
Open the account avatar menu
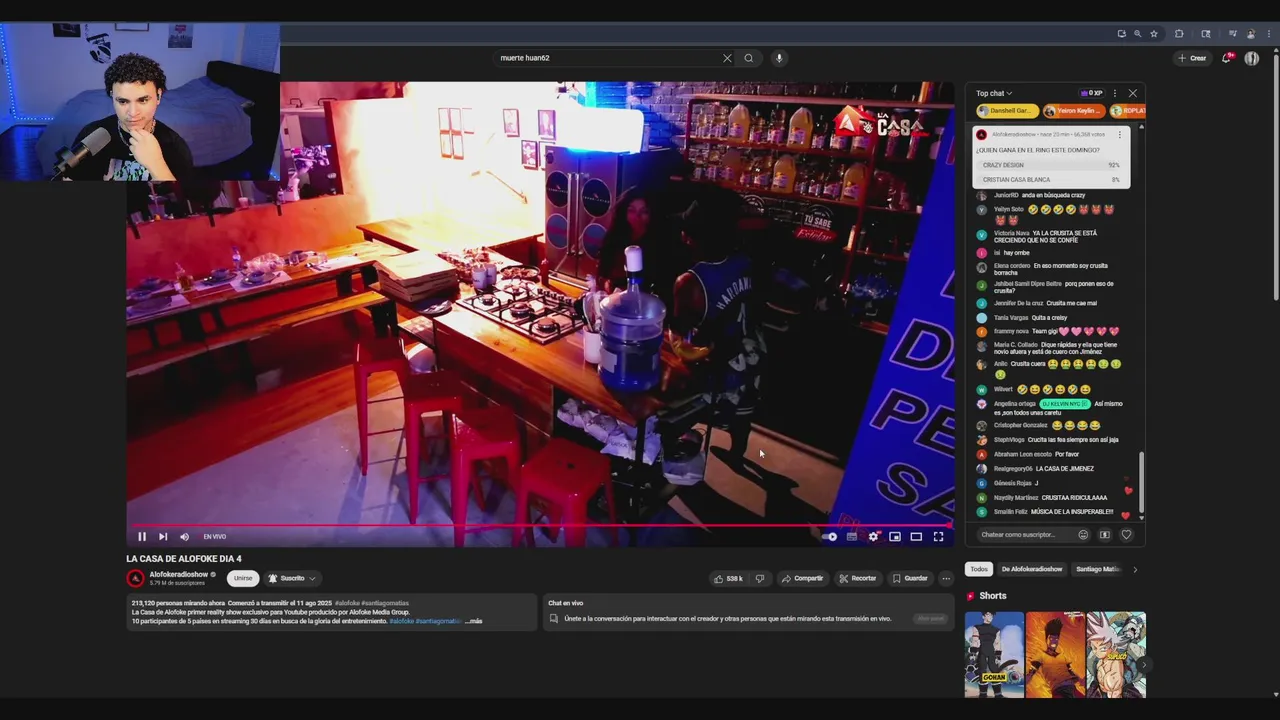1252,58
